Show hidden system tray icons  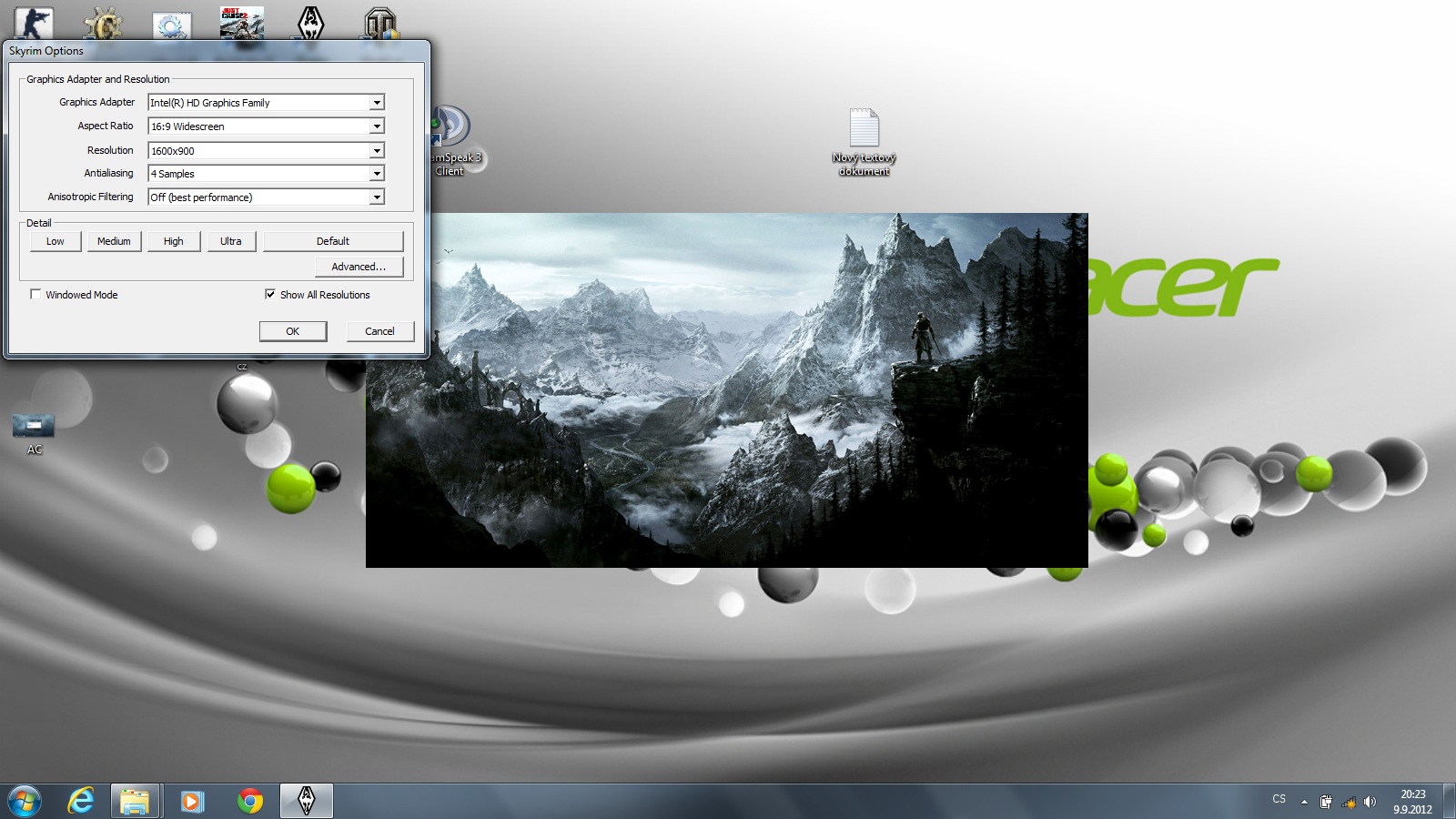(x=1304, y=802)
